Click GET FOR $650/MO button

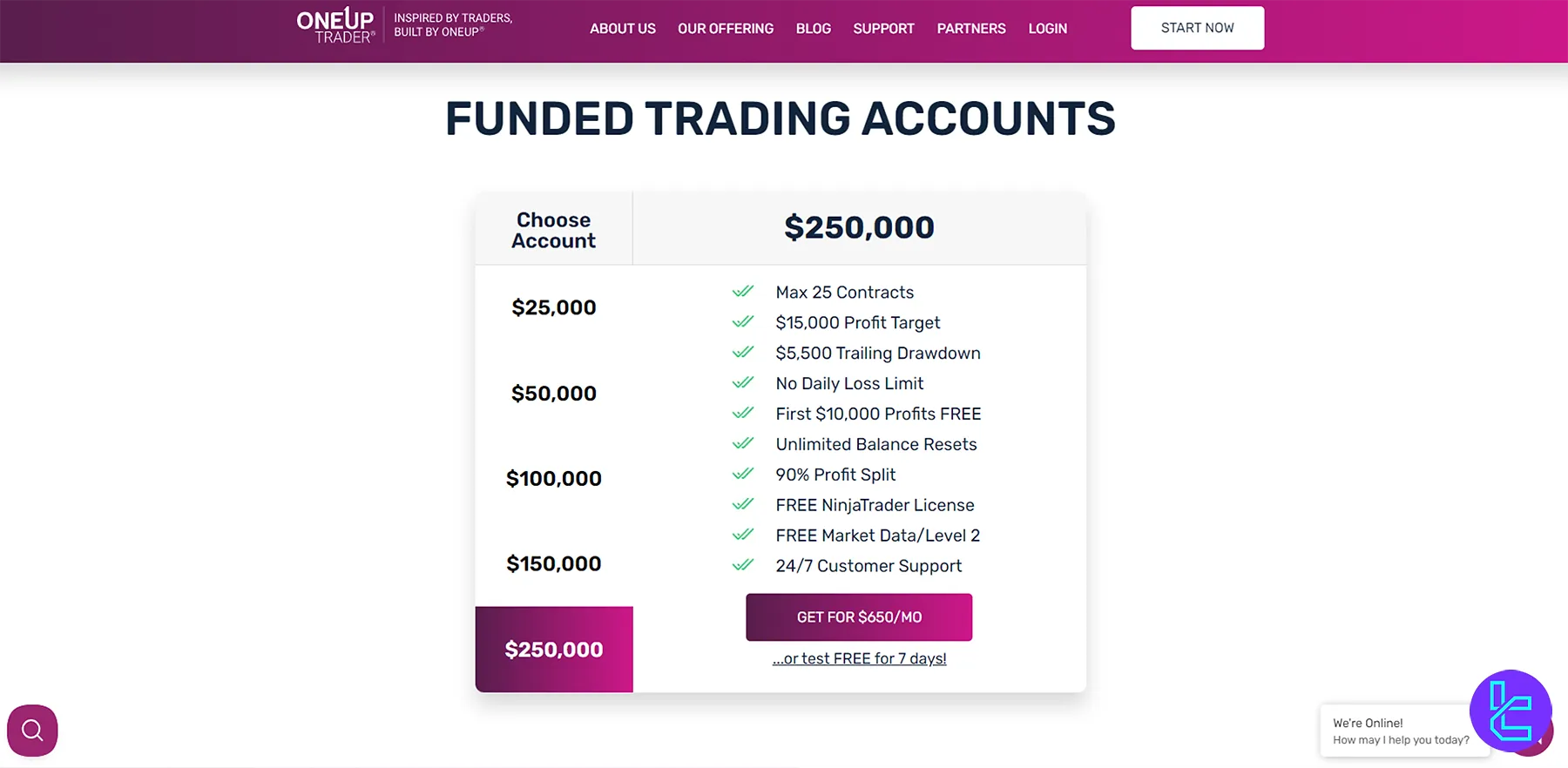tap(858, 616)
